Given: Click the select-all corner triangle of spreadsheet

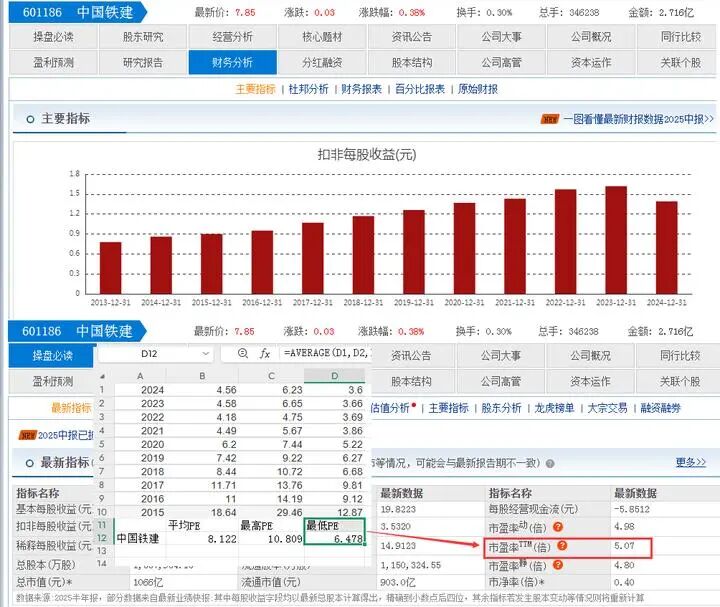Looking at the screenshot, I should [x=102, y=376].
